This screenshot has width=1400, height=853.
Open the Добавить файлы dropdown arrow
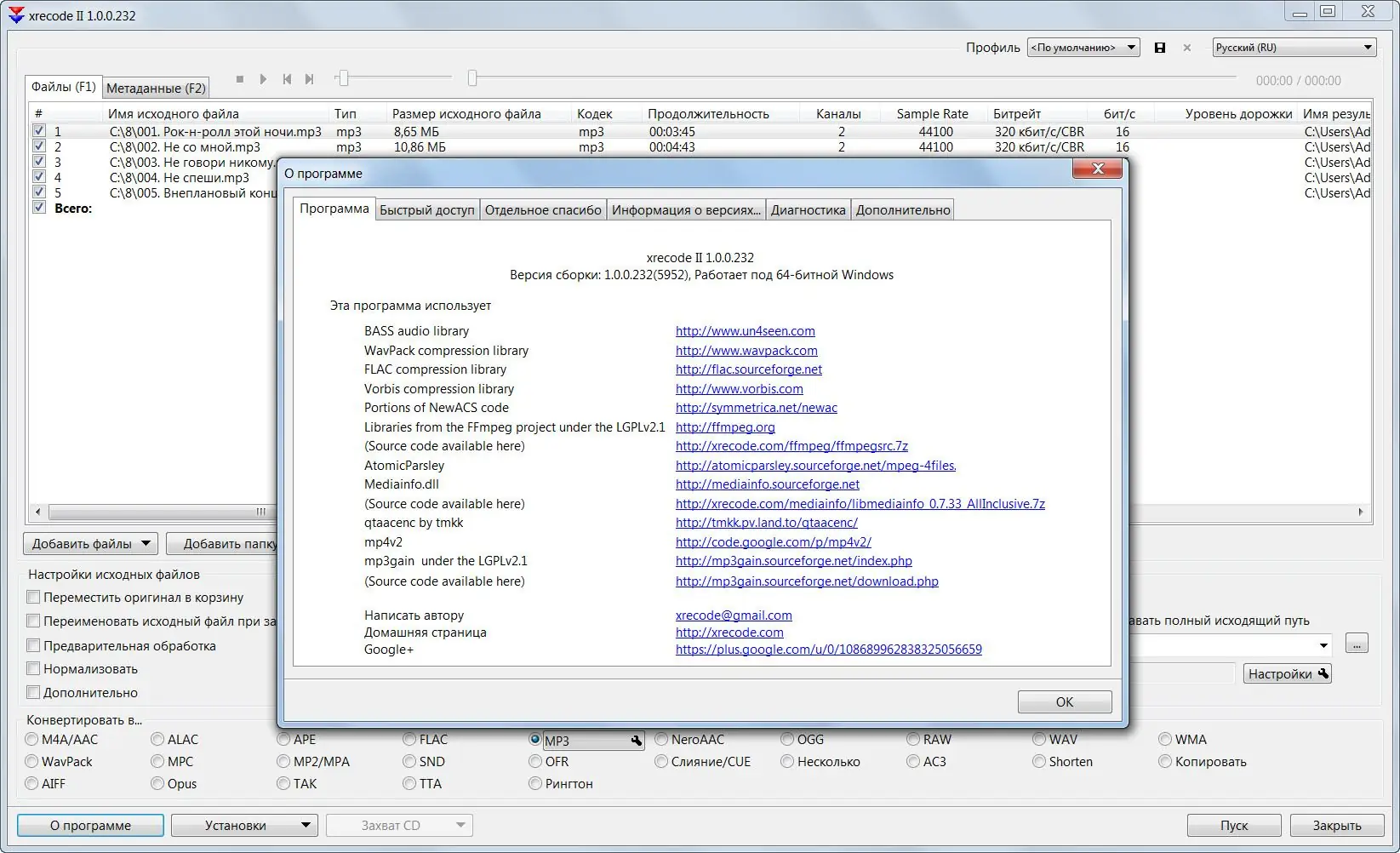146,543
